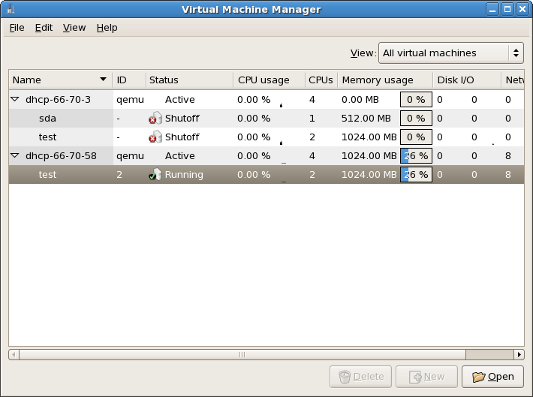Click CPUs value "1" in sda row

pyautogui.click(x=312, y=118)
